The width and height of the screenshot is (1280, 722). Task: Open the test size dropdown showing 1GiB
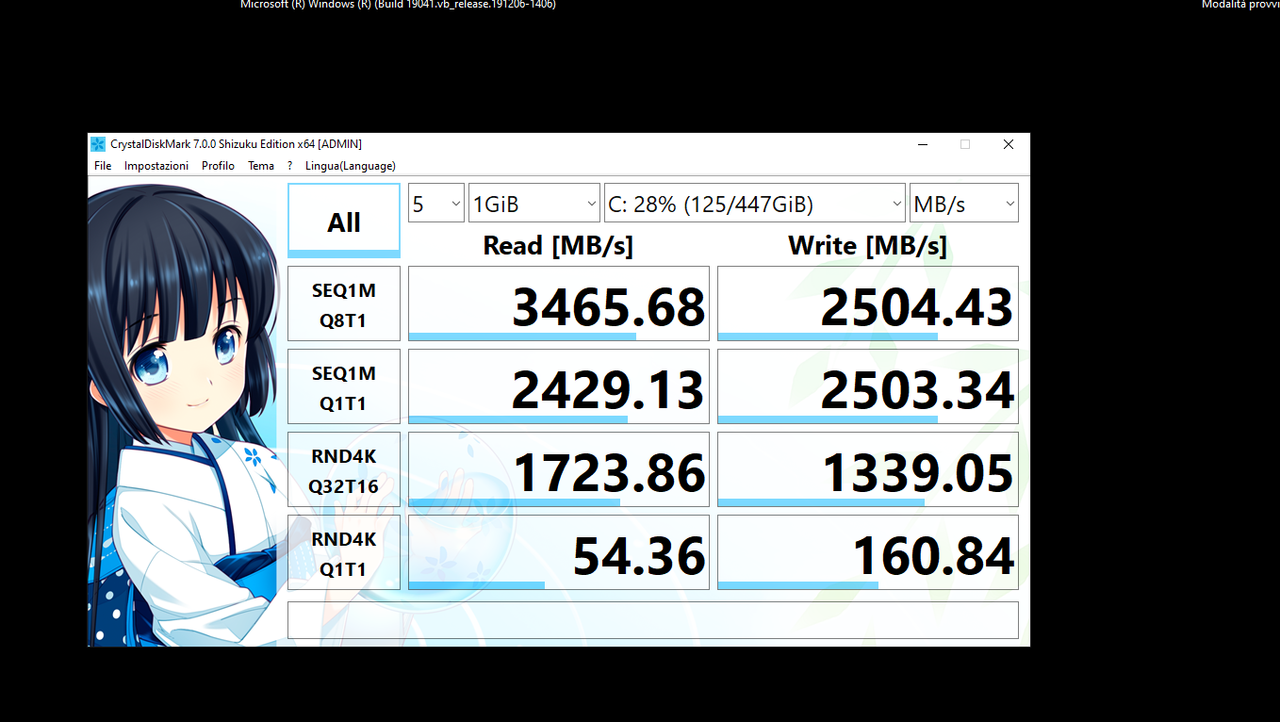(x=534, y=203)
